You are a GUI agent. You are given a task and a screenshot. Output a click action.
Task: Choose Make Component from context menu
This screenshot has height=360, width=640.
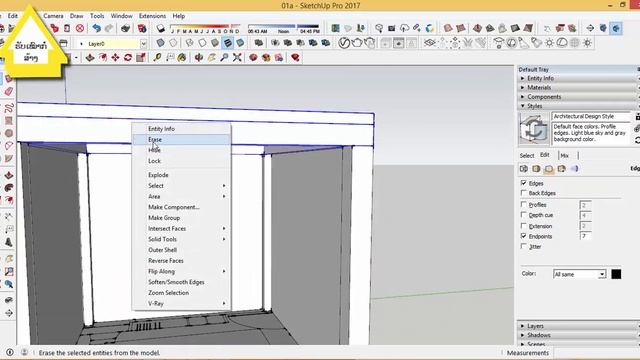[x=182, y=207]
